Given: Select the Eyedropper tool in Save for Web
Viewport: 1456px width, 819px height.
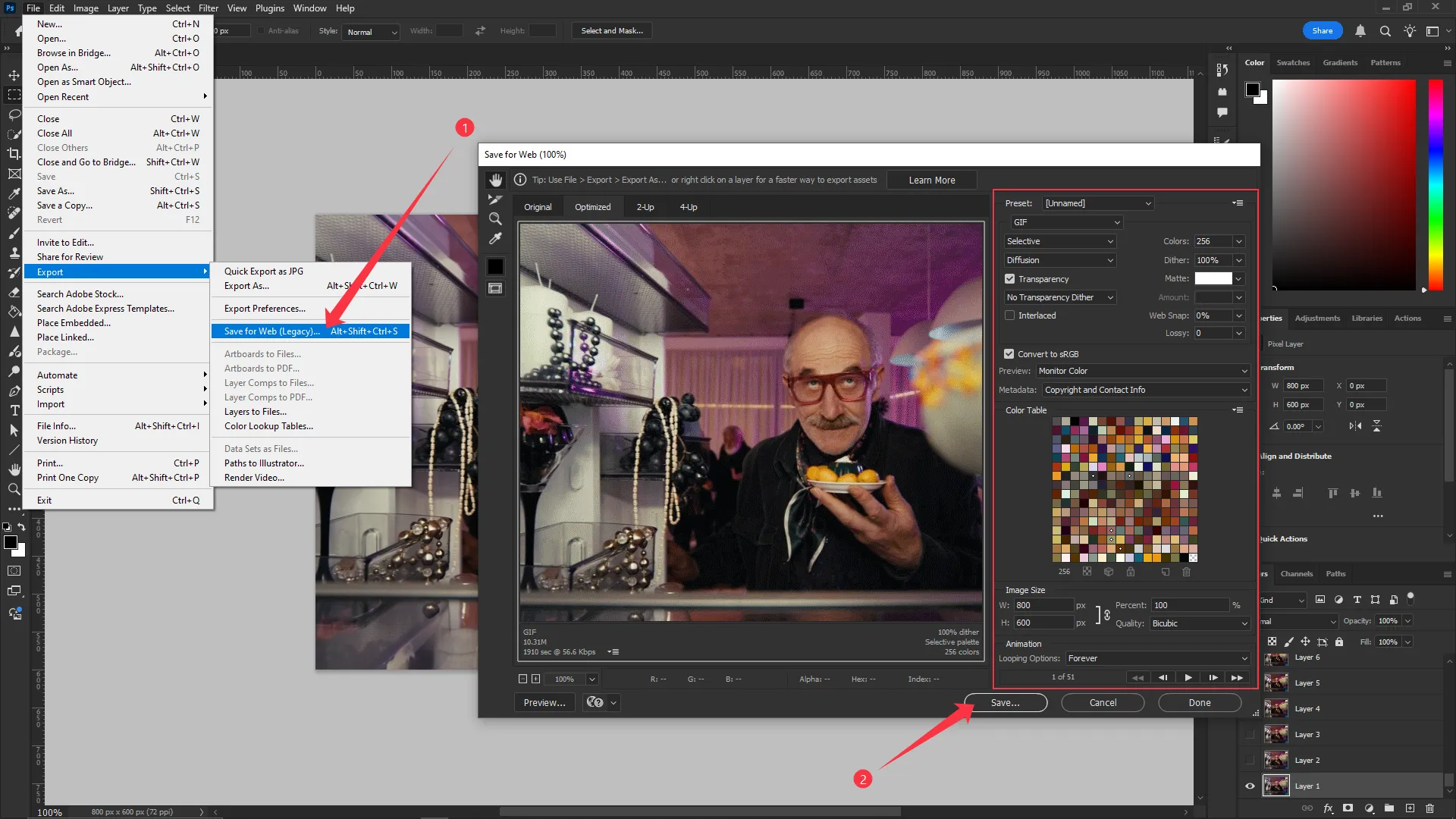Looking at the screenshot, I should (495, 239).
